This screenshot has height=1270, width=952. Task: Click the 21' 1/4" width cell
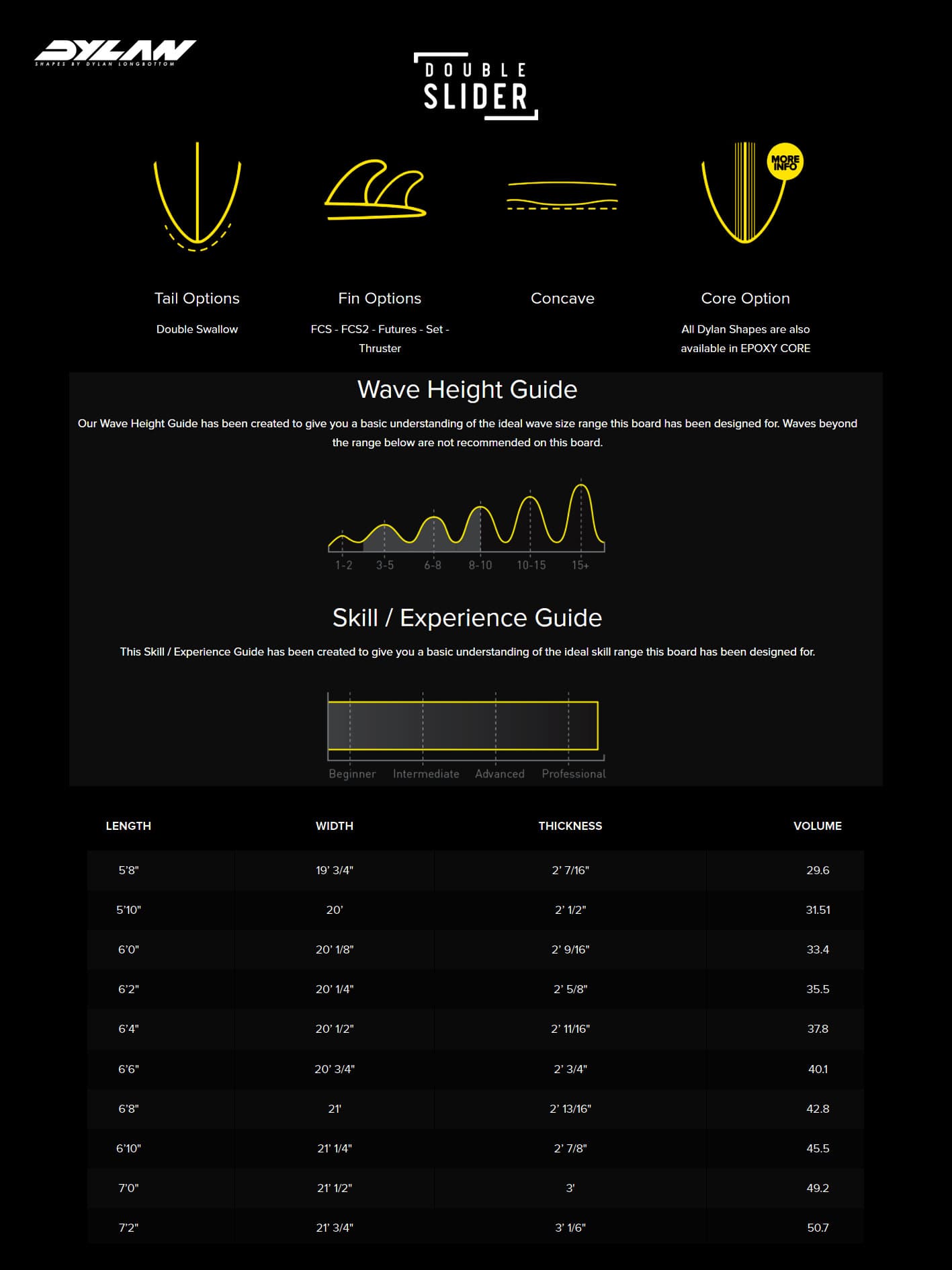tap(335, 1148)
